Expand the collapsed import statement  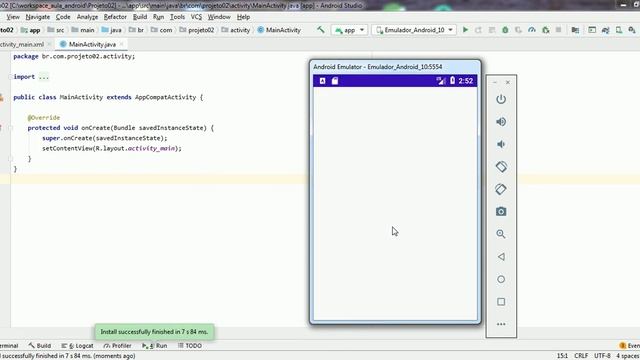pos(44,77)
